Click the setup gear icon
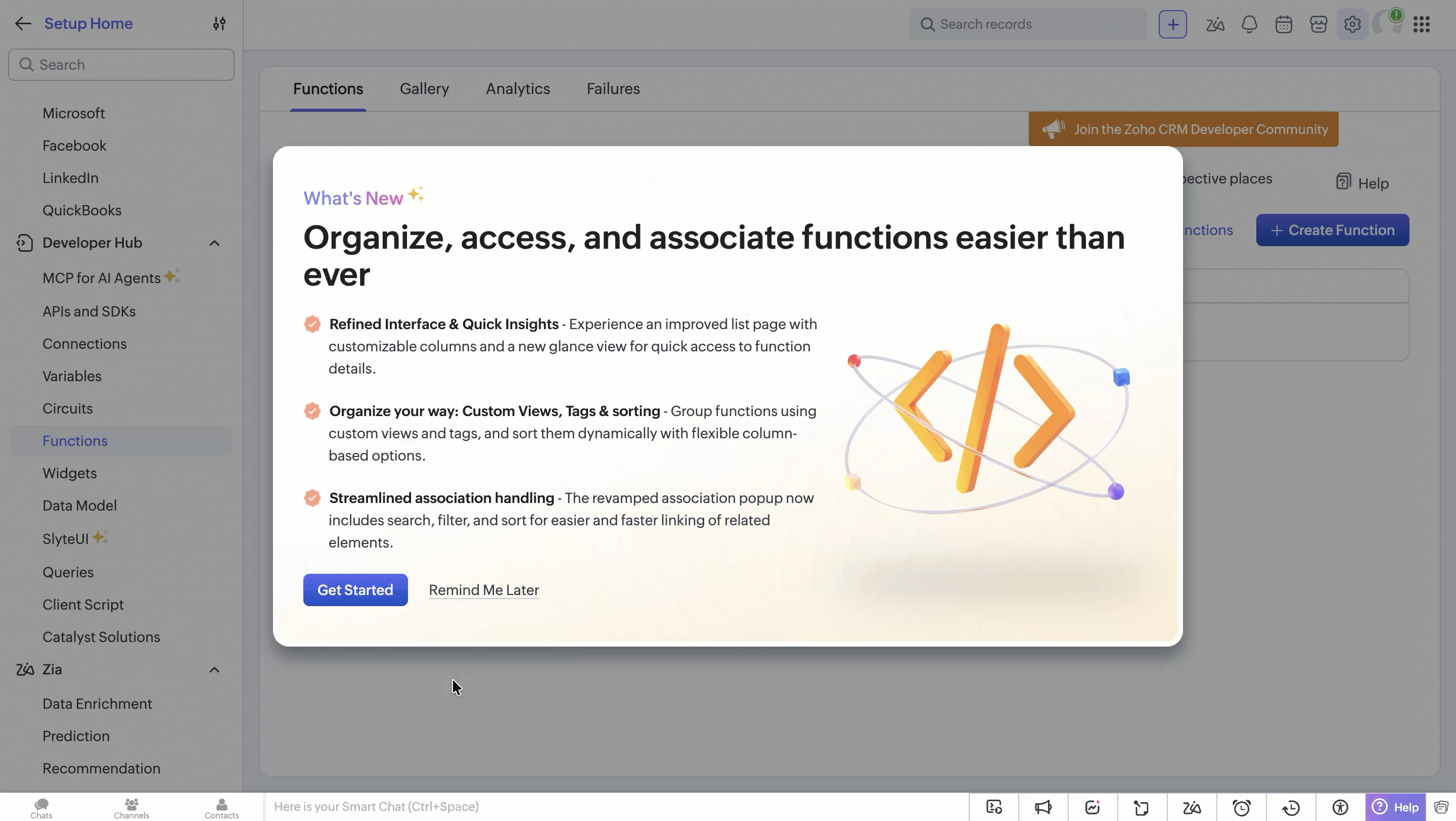Viewport: 1456px width, 821px height. [x=1352, y=24]
